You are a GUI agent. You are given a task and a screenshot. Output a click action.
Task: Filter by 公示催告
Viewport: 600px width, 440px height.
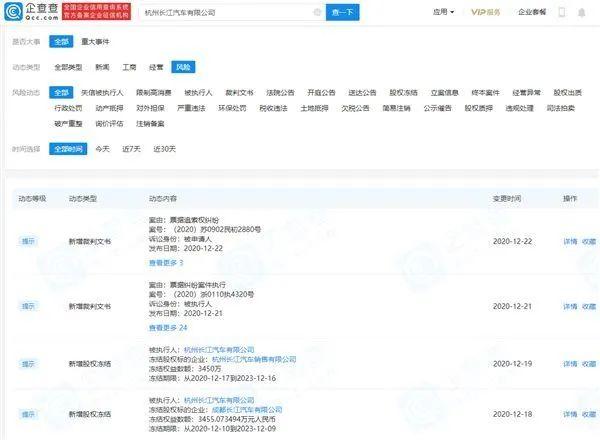click(x=437, y=108)
